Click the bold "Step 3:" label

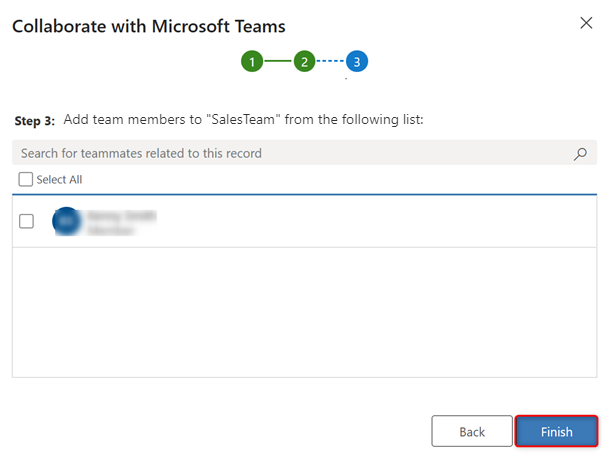click(x=36, y=121)
